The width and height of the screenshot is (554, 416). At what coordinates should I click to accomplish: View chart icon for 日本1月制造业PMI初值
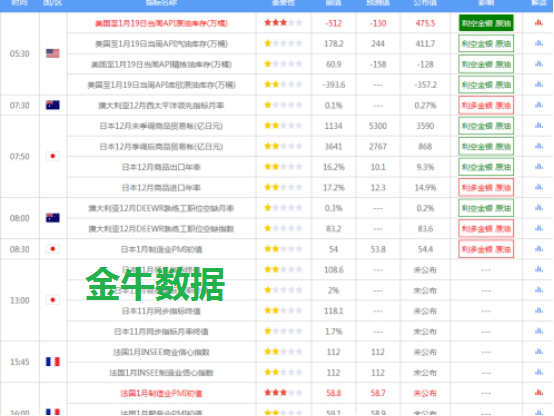click(x=539, y=248)
